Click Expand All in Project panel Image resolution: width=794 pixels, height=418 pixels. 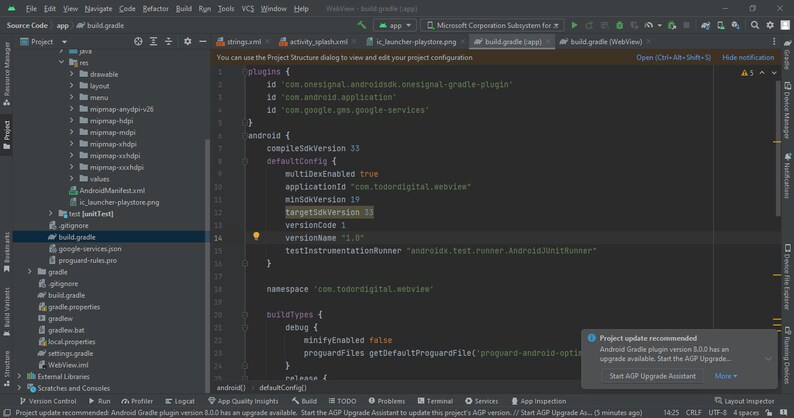click(153, 42)
